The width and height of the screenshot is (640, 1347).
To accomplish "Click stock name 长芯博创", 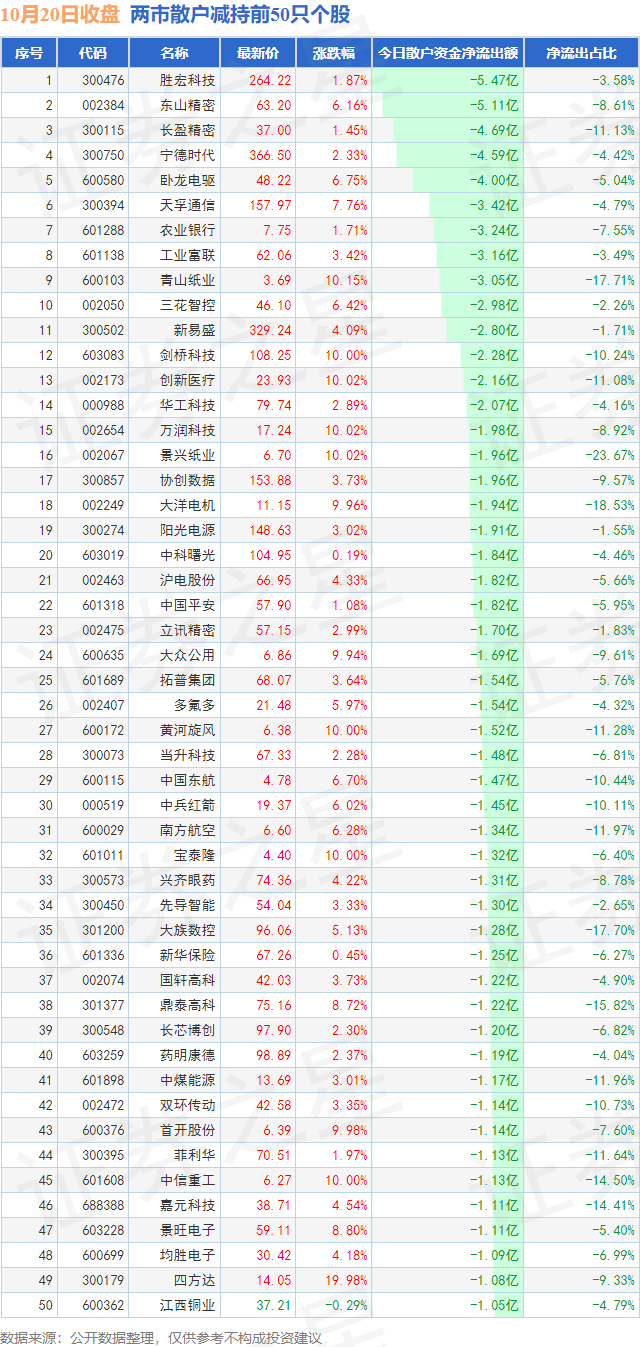I will click(187, 1030).
